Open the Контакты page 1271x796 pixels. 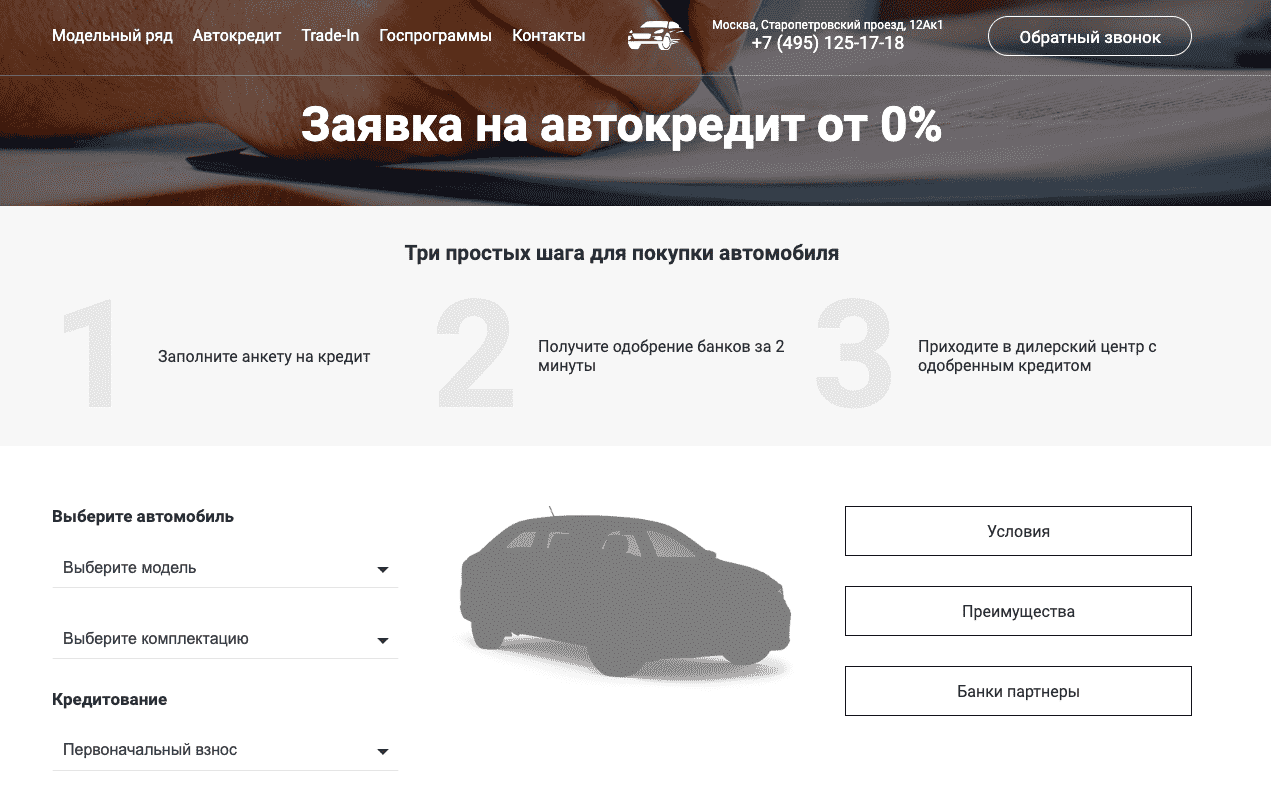[x=548, y=35]
